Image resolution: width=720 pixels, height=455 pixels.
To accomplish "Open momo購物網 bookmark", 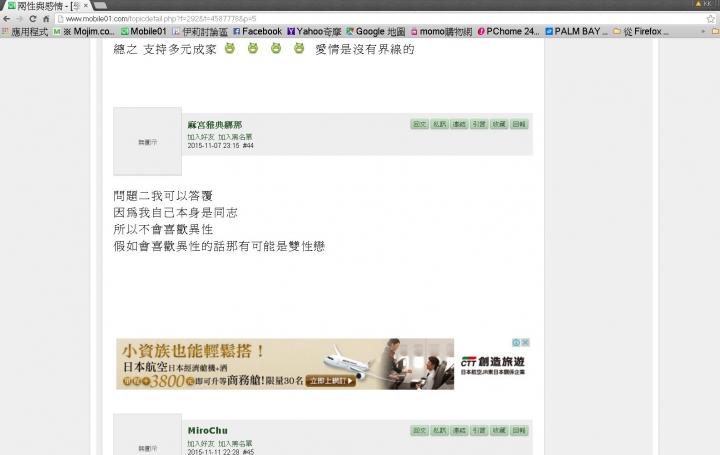I will point(441,32).
